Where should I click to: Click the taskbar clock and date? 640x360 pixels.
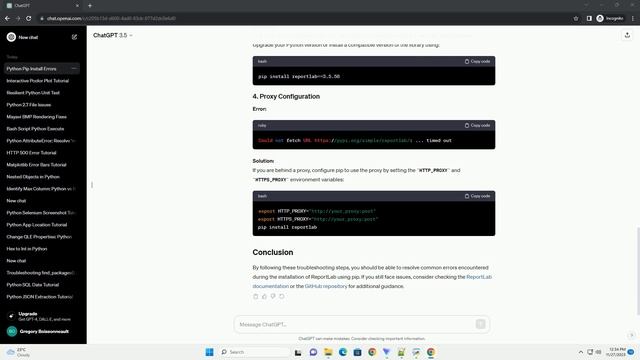coord(616,352)
